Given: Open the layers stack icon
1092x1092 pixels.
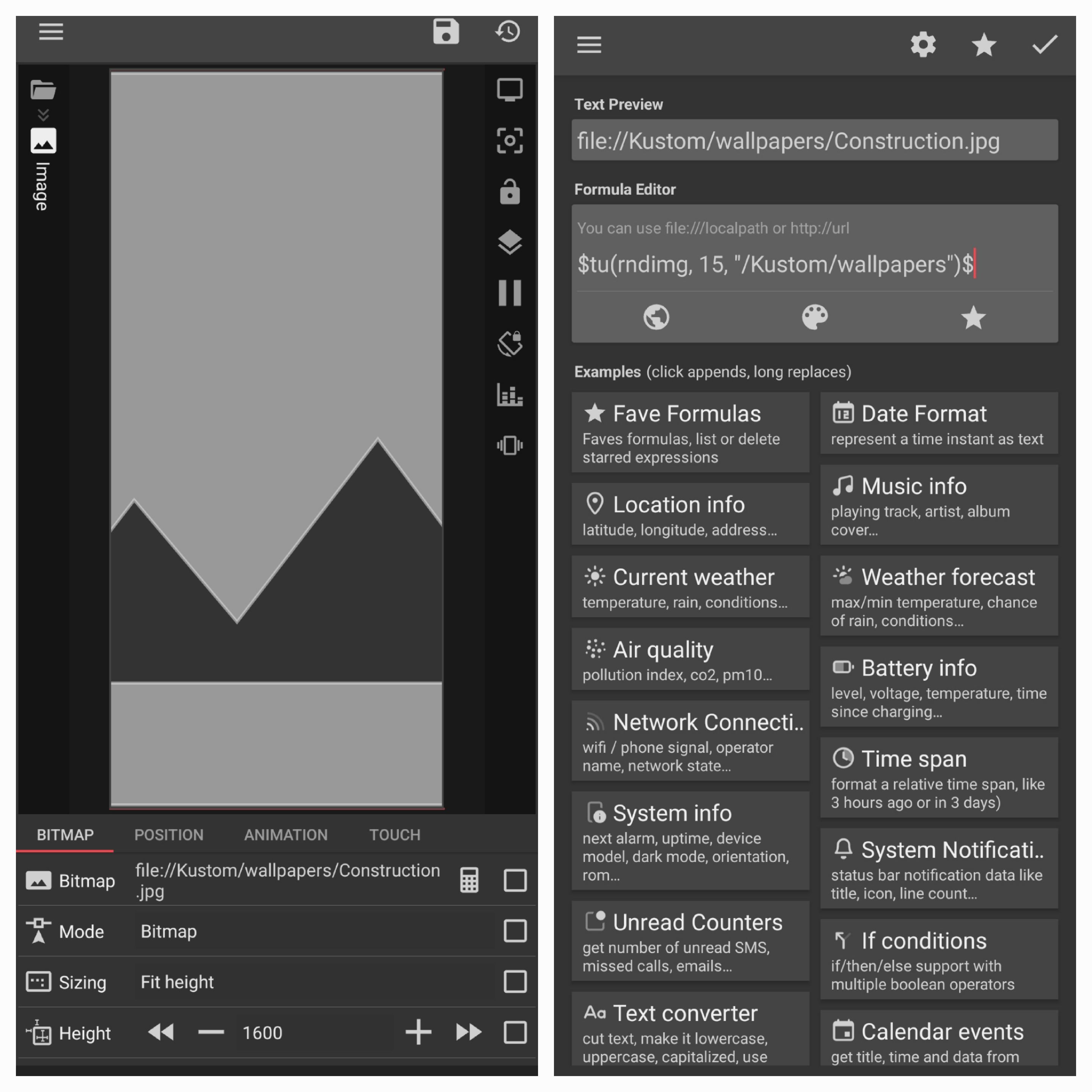Looking at the screenshot, I should 509,243.
